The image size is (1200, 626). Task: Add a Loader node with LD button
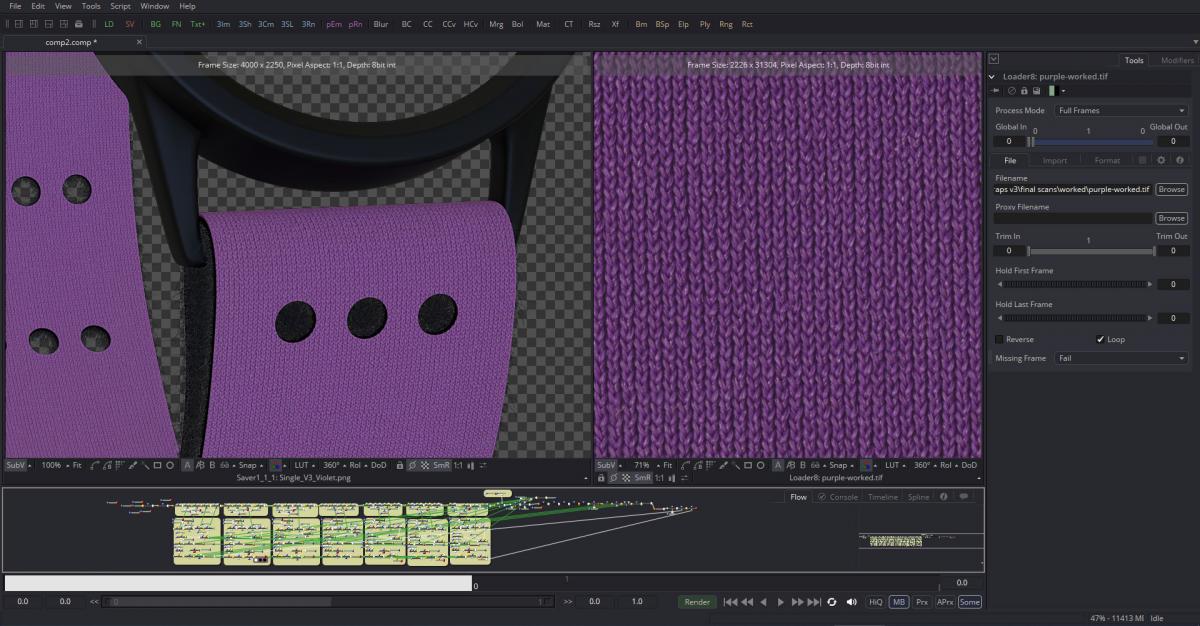point(109,24)
